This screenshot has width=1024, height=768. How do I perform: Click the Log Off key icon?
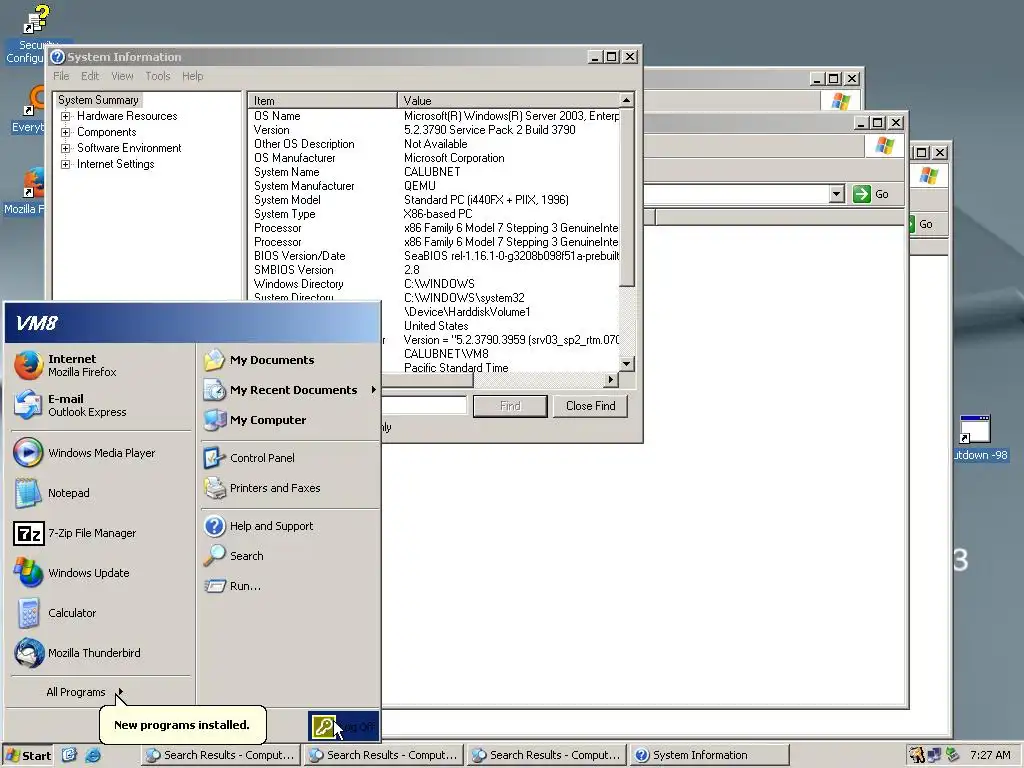(x=324, y=726)
